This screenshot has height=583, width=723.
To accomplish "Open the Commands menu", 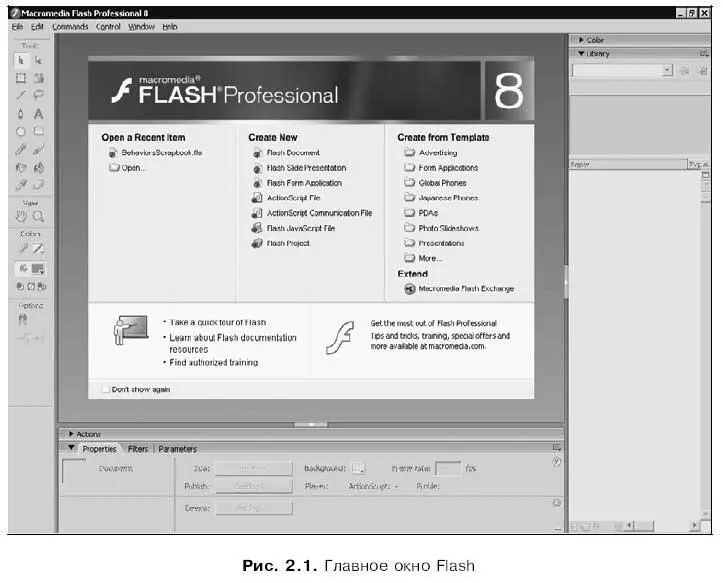I will pyautogui.click(x=70, y=27).
